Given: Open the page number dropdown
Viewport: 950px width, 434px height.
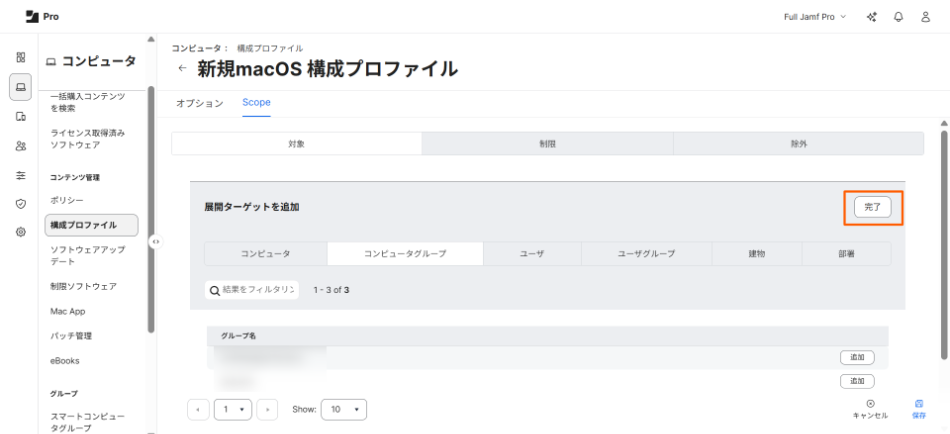Looking at the screenshot, I should [x=232, y=409].
